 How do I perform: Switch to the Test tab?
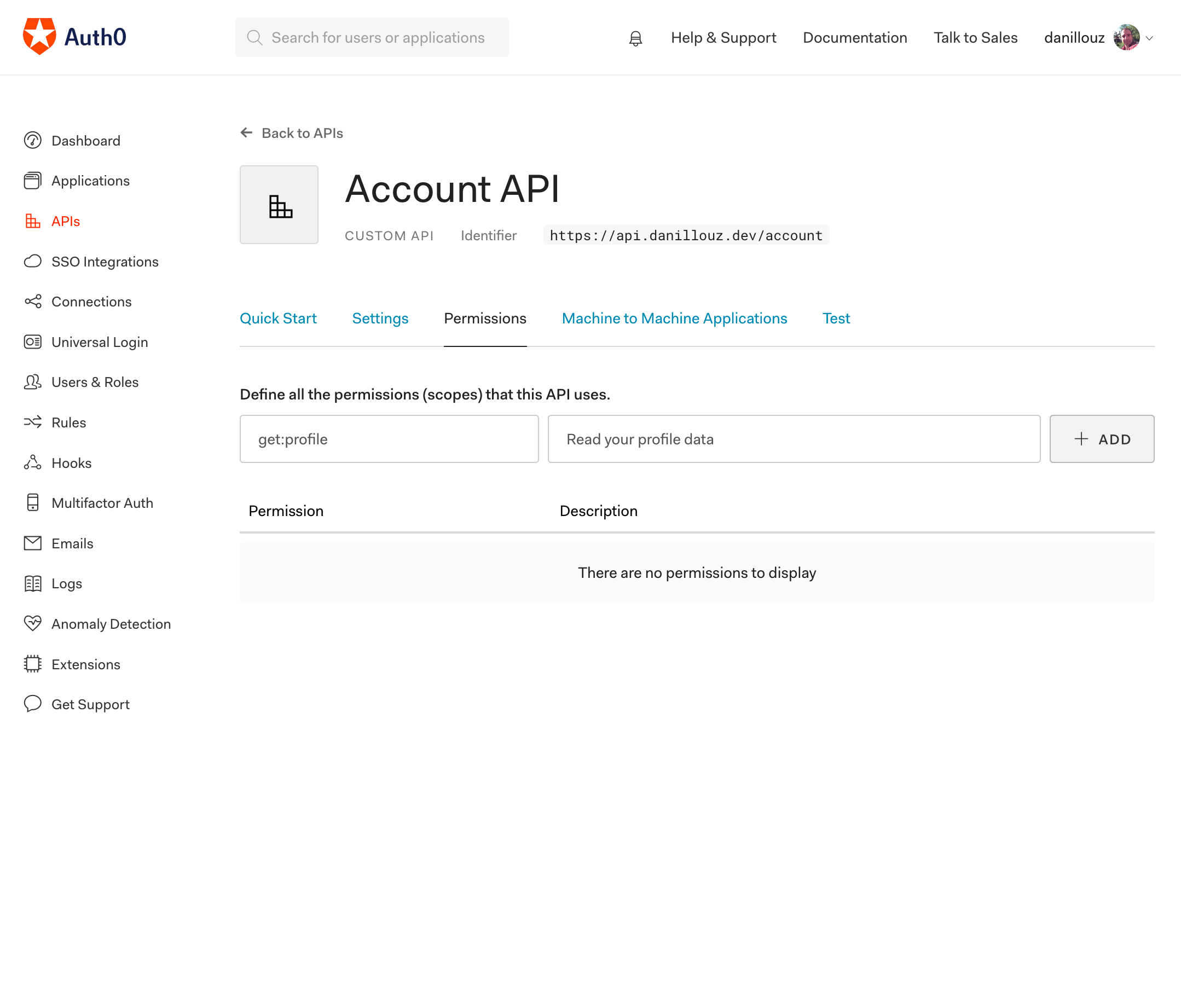click(836, 318)
